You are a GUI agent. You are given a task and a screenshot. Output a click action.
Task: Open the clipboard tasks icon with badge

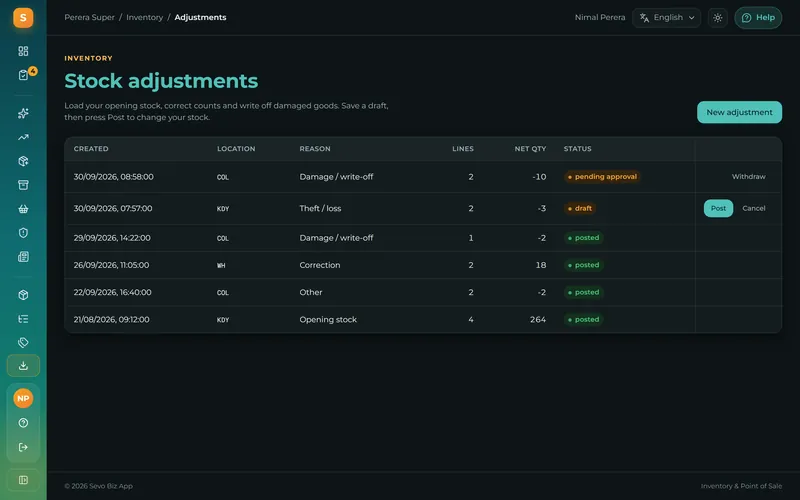click(23, 75)
